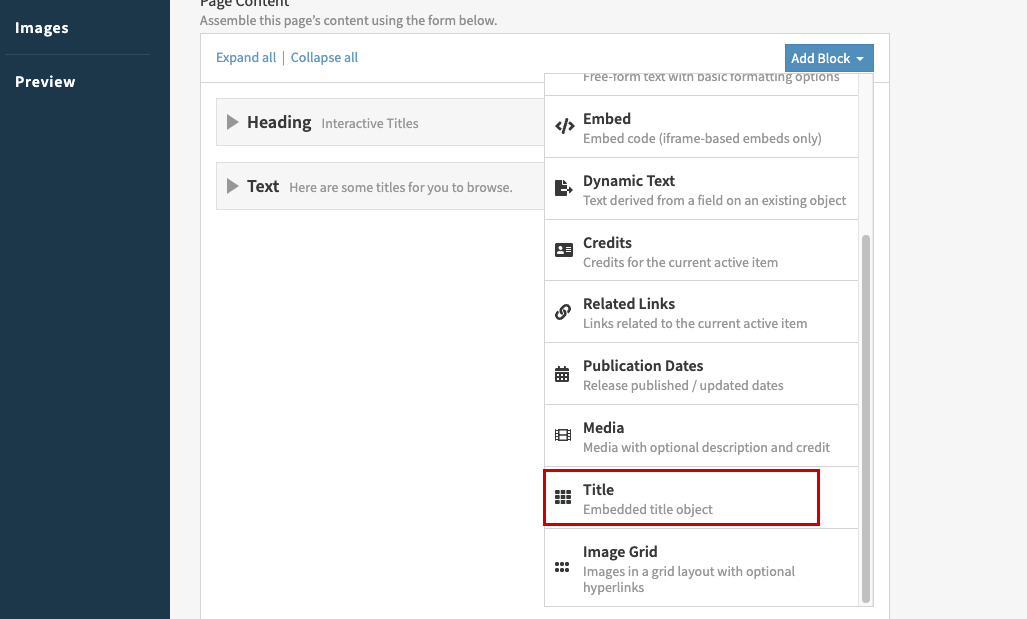Viewport: 1027px width, 619px height.
Task: Switch to the Images section
Action: tap(41, 27)
